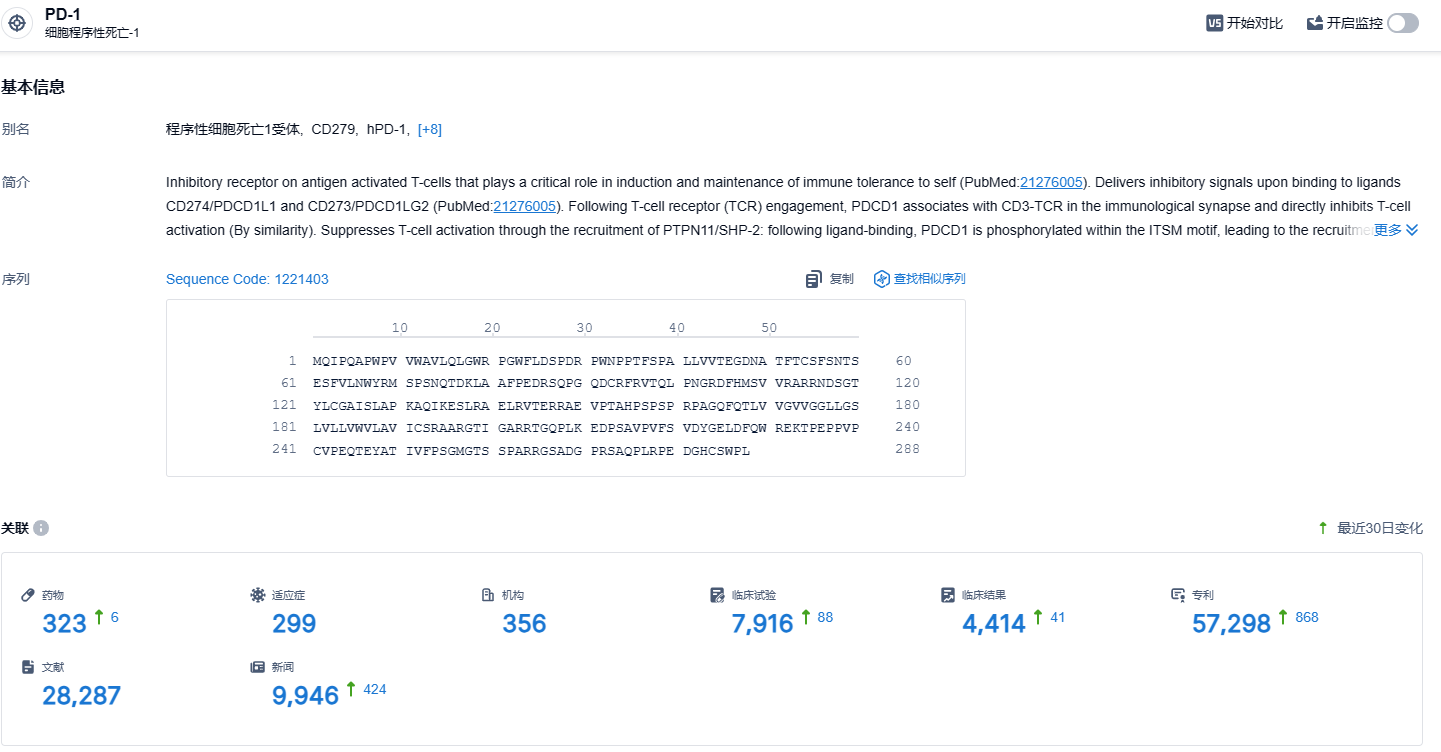This screenshot has width=1441, height=752.
Task: Open the 适应症 indications count 299
Action: coord(294,624)
